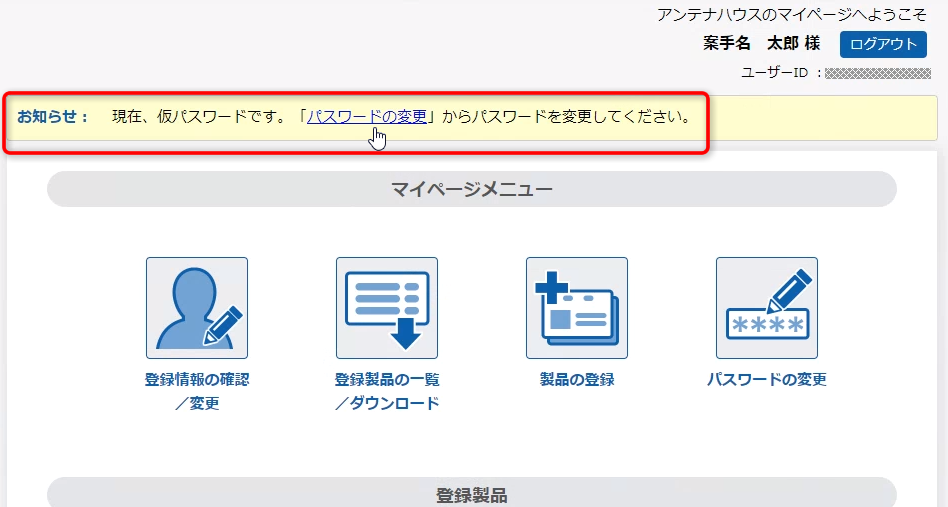Image resolution: width=948 pixels, height=507 pixels.
Task: Click the 登録製品 section heading
Action: (x=472, y=493)
